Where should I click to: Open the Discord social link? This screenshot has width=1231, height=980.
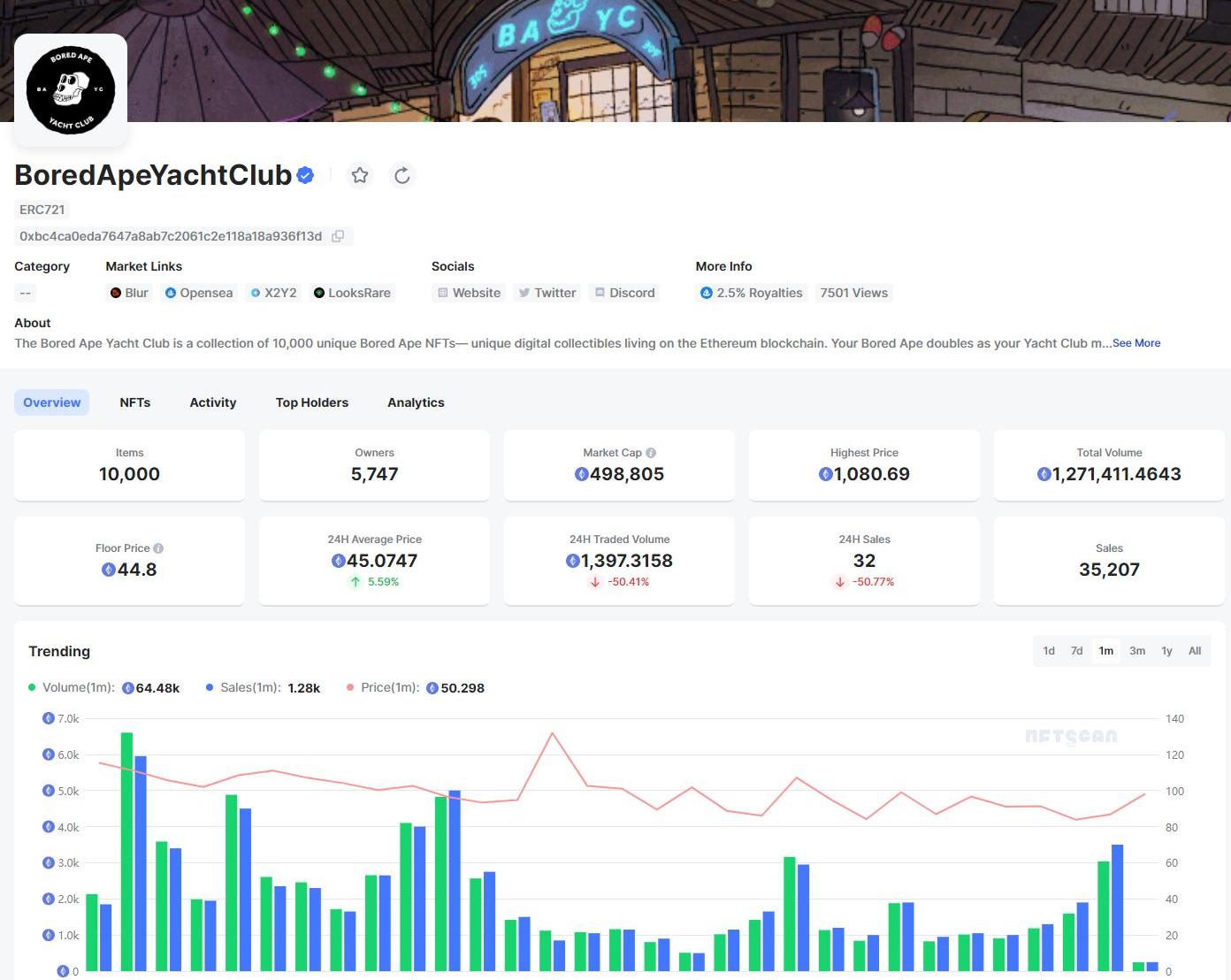pos(624,293)
